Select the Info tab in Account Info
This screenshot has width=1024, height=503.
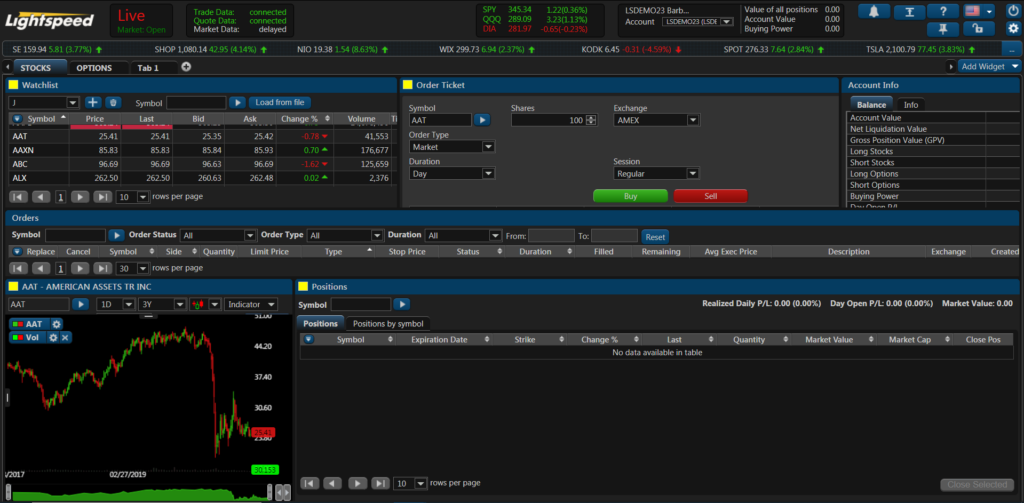coord(911,105)
